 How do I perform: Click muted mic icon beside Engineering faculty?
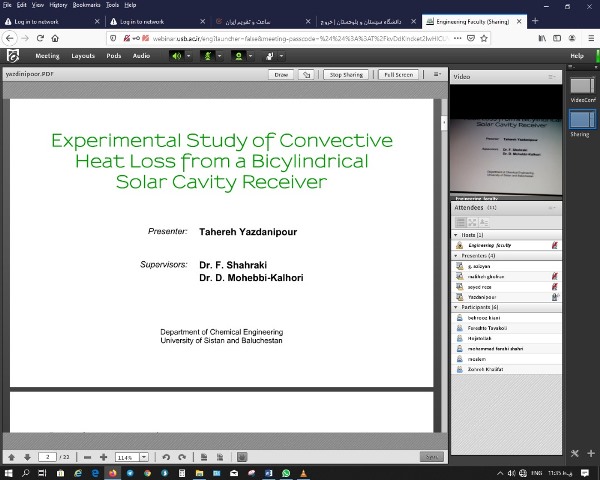(554, 245)
